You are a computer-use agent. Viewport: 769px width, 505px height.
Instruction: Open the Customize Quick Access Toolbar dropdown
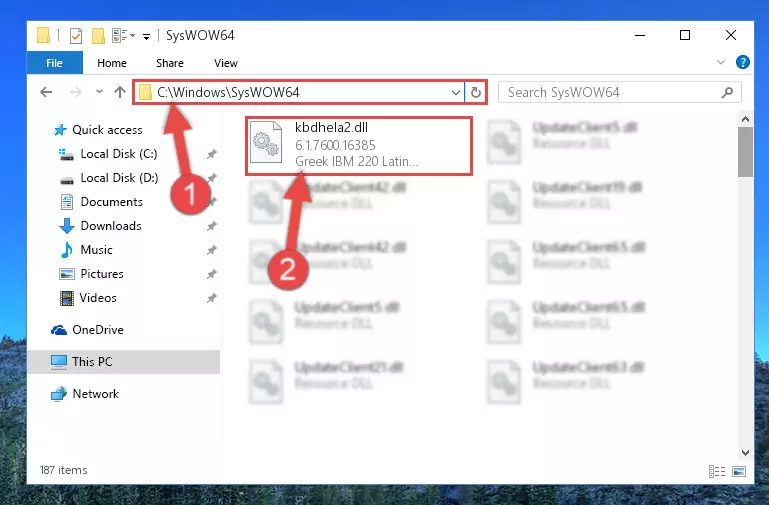point(146,36)
